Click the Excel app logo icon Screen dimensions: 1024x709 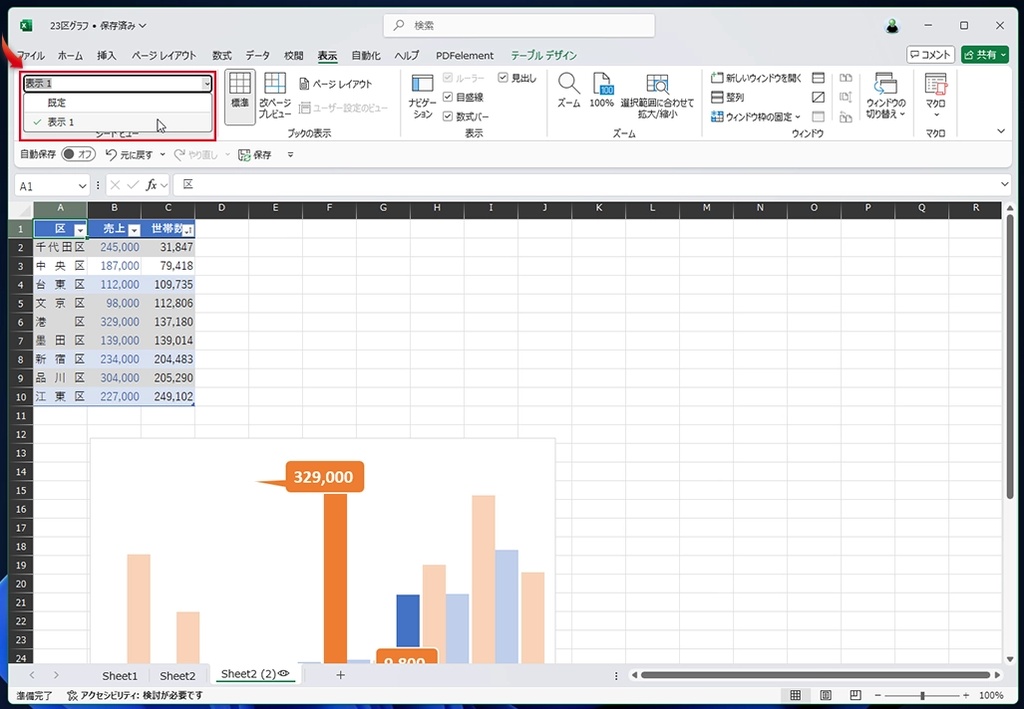26,25
